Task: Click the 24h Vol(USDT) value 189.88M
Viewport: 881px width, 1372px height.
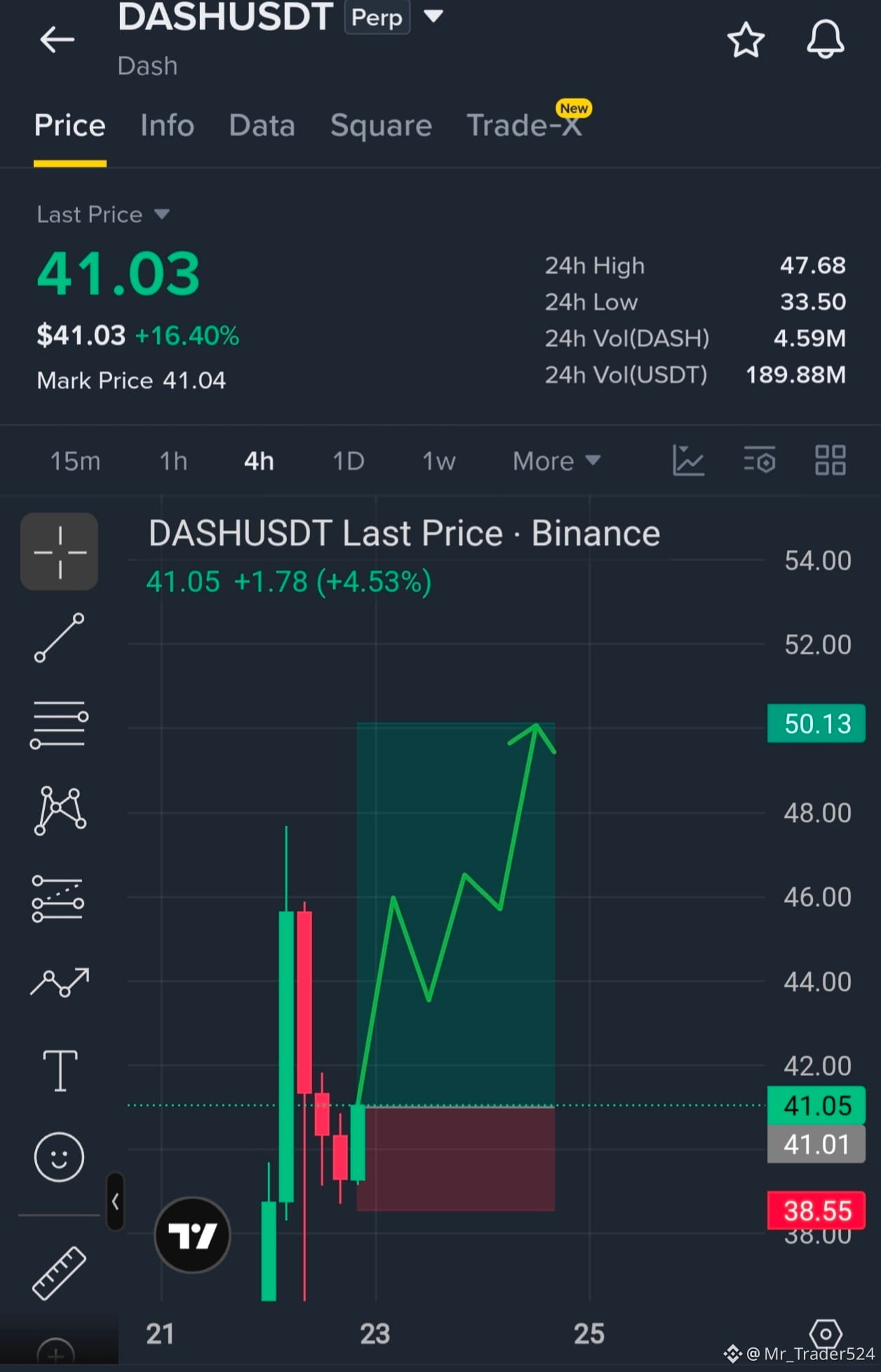Action: (795, 375)
